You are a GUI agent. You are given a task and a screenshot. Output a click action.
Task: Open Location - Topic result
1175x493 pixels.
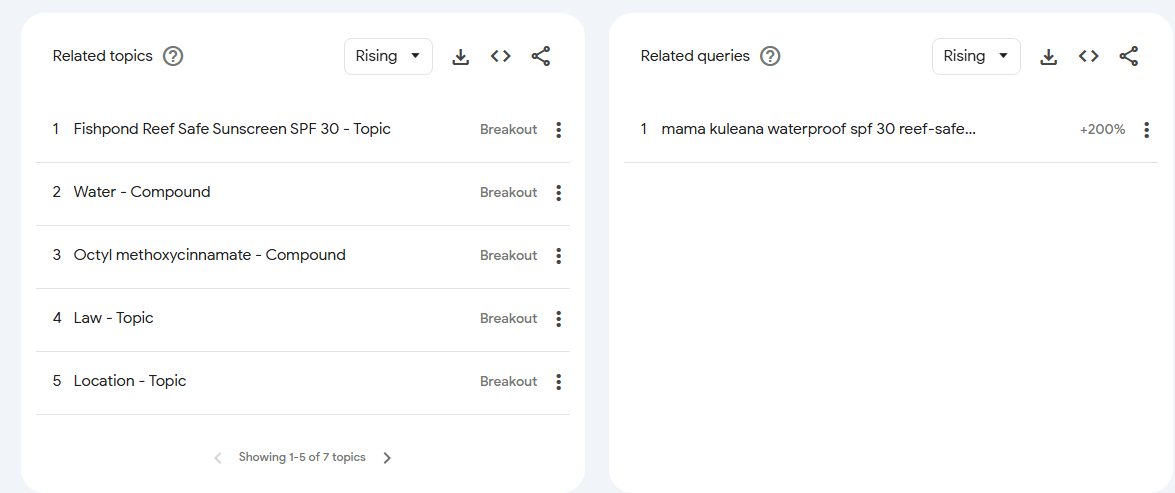(x=129, y=381)
